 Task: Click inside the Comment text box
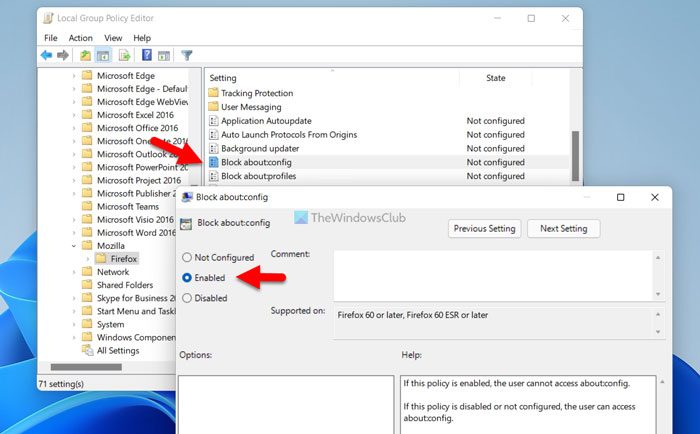pyautogui.click(x=493, y=275)
